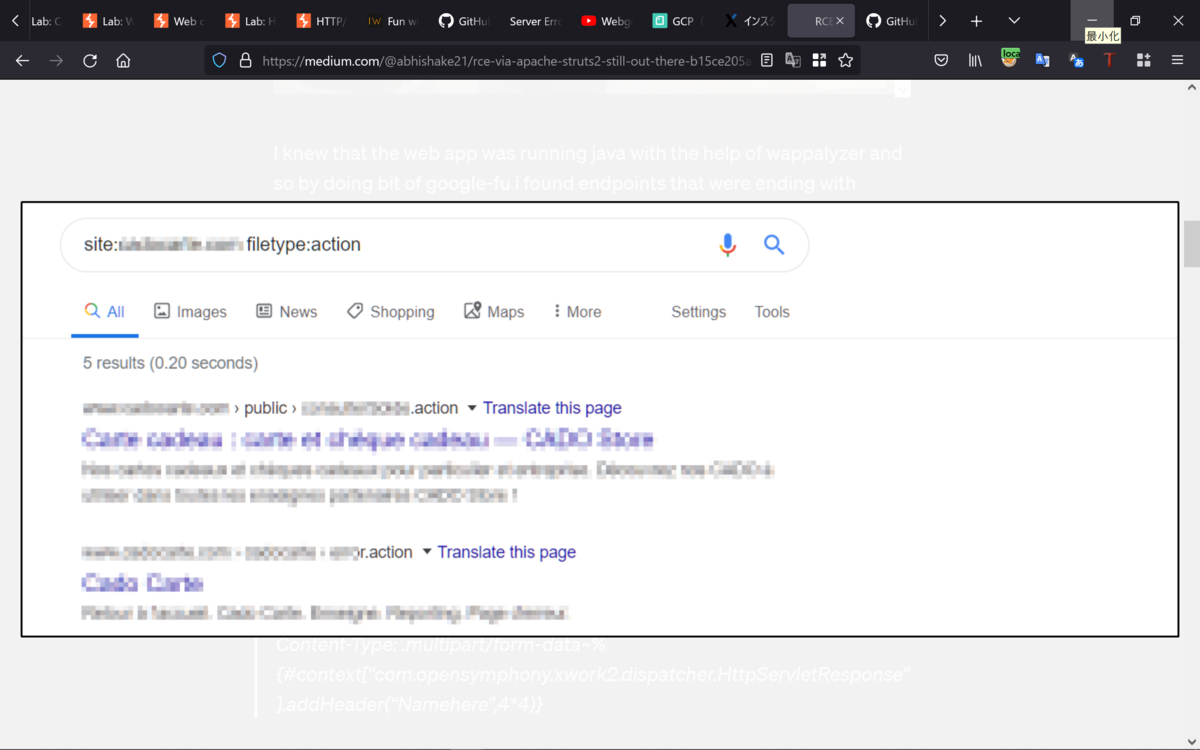Open the blue Google Translate extension
1200x750 pixels.
(x=1043, y=61)
